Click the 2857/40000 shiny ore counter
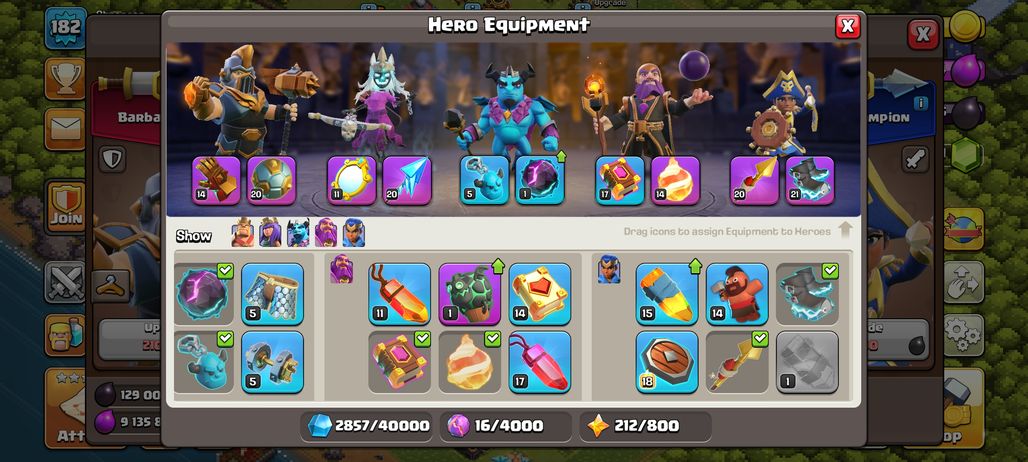This screenshot has width=1028, height=462. tap(369, 426)
